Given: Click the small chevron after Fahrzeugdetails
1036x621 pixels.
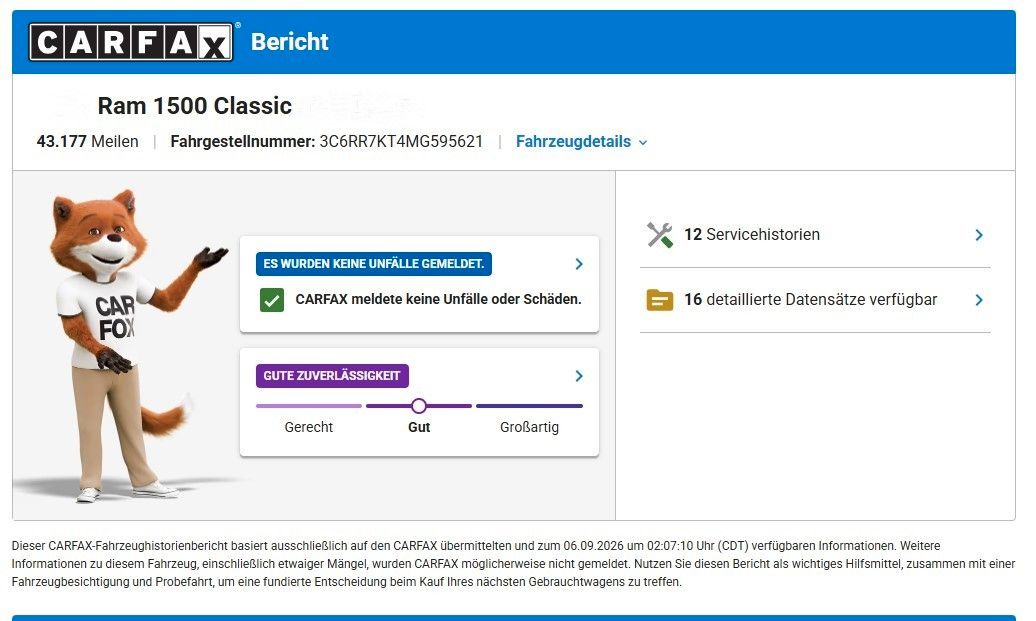Looking at the screenshot, I should point(643,142).
